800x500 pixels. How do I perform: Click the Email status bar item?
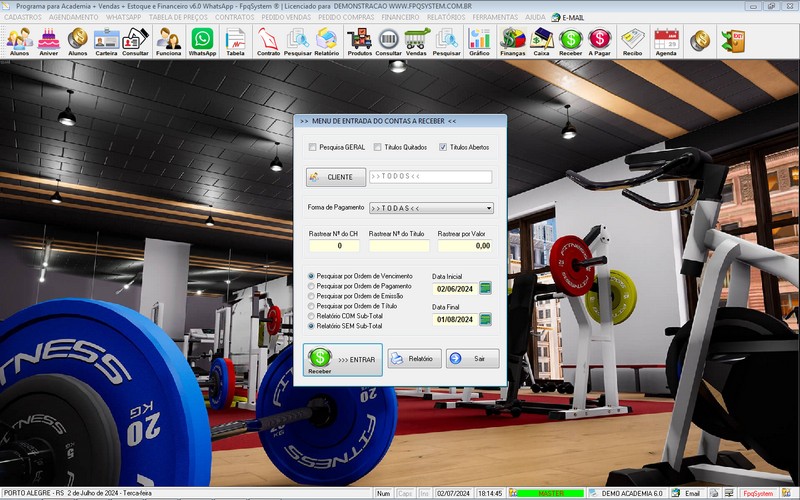coord(687,493)
